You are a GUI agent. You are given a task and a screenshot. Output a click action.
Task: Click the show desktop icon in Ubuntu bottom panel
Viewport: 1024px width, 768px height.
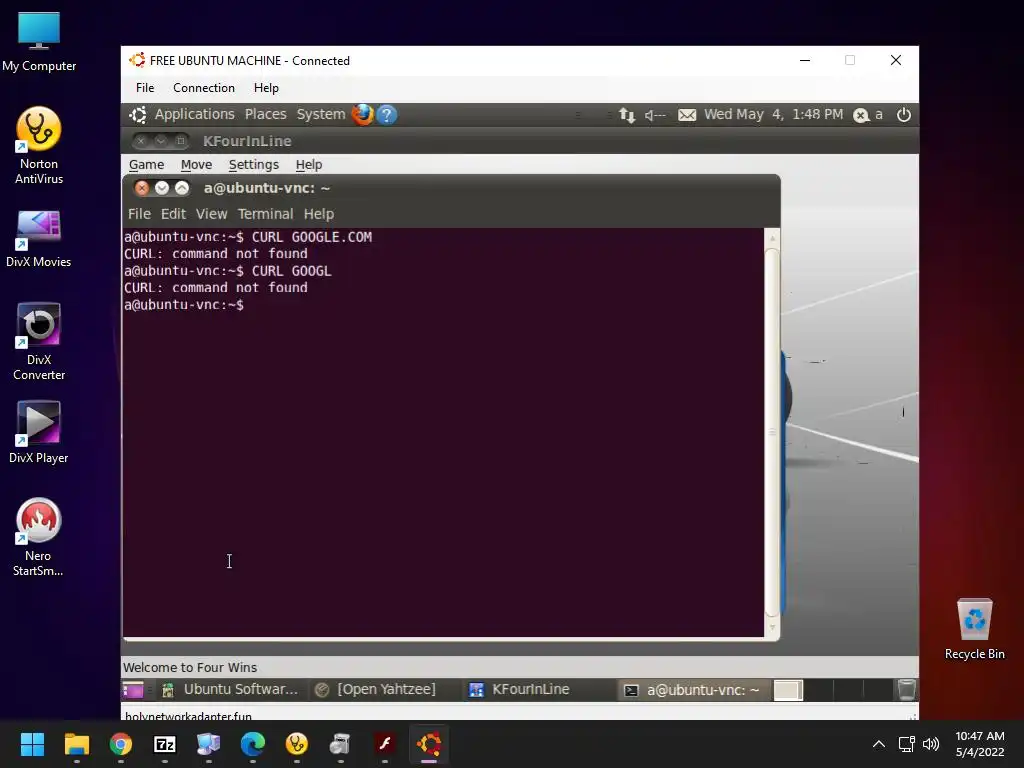(133, 690)
